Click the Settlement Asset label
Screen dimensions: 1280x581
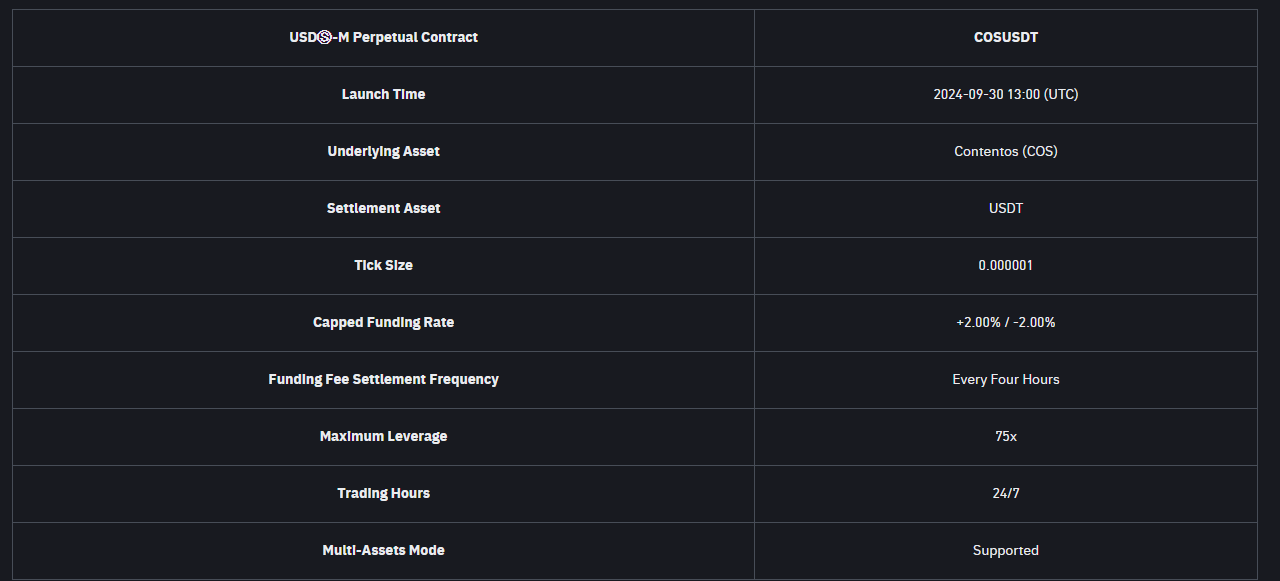(383, 209)
